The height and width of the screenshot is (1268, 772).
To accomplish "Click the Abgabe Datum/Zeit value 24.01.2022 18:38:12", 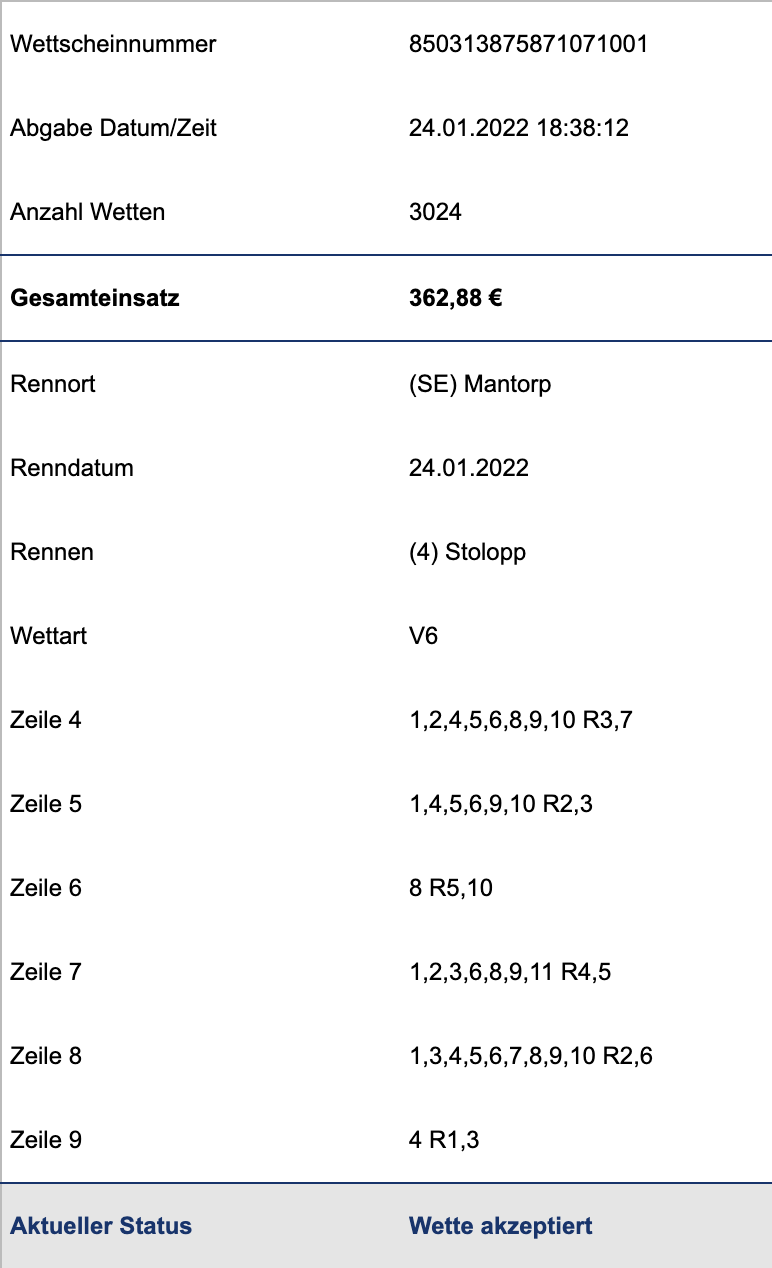I will click(519, 128).
